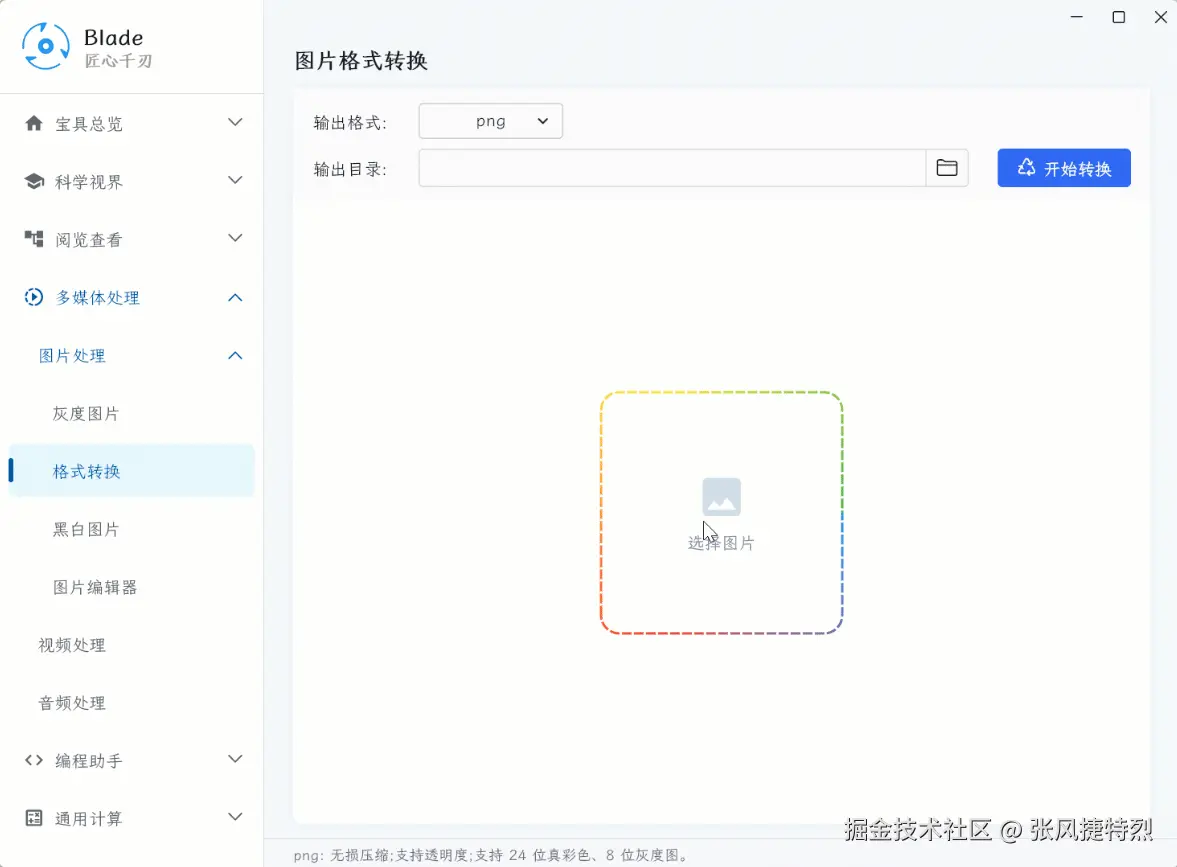Click the 多媒体处理 menu label
1177x867 pixels.
point(98,297)
